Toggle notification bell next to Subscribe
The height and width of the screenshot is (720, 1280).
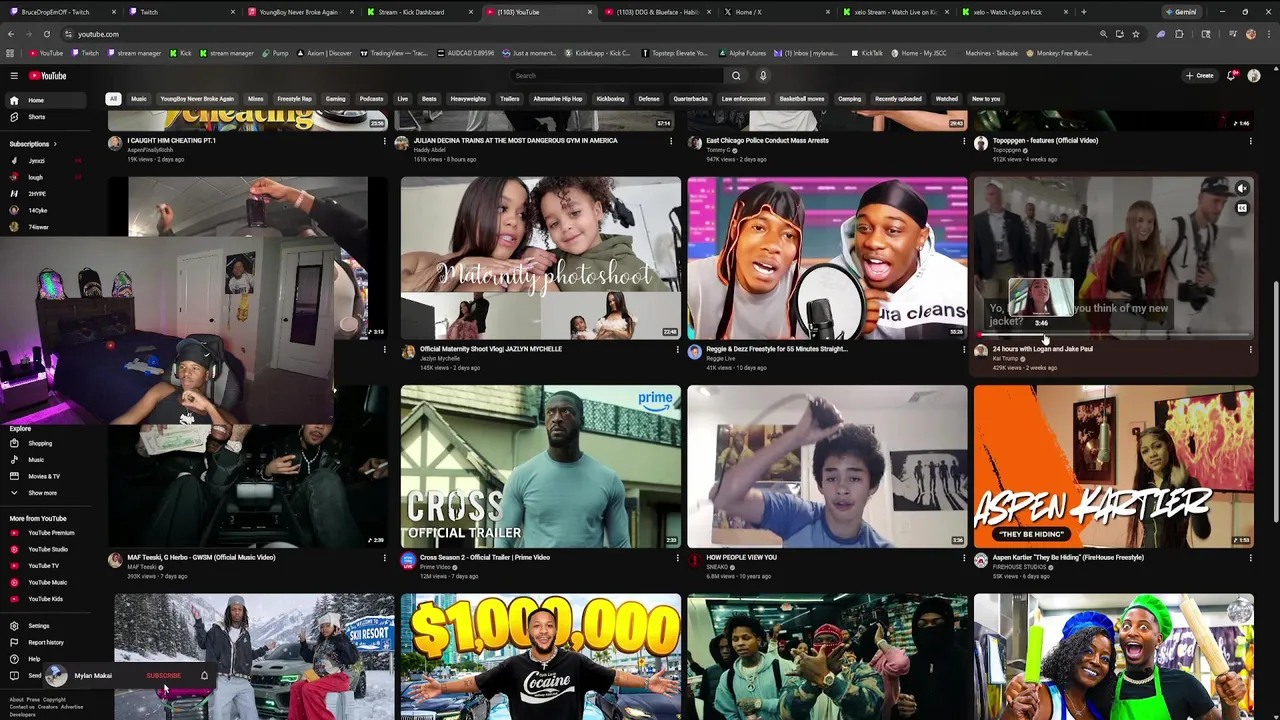pyautogui.click(x=204, y=676)
